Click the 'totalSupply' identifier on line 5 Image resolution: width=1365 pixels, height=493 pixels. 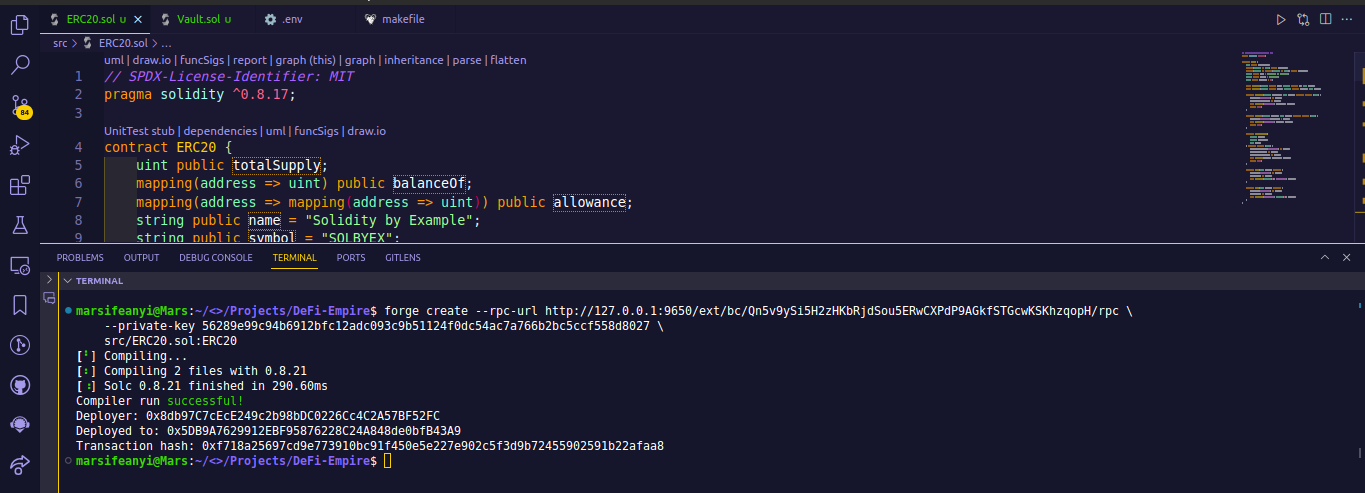point(276,166)
